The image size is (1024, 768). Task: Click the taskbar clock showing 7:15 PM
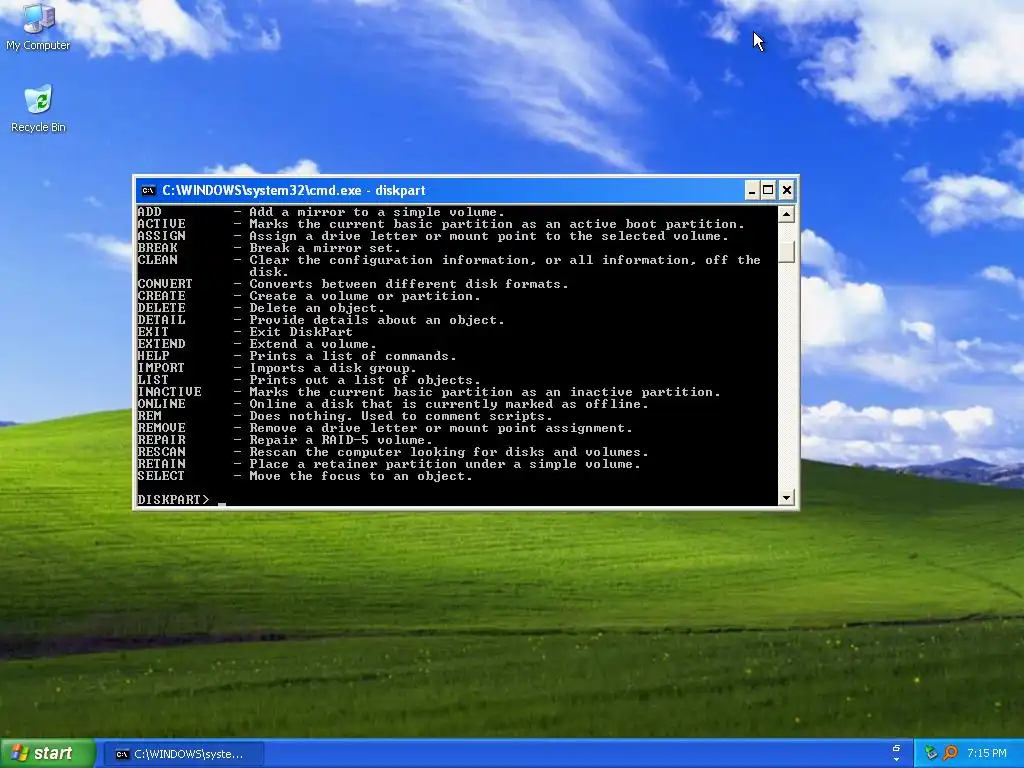(987, 754)
